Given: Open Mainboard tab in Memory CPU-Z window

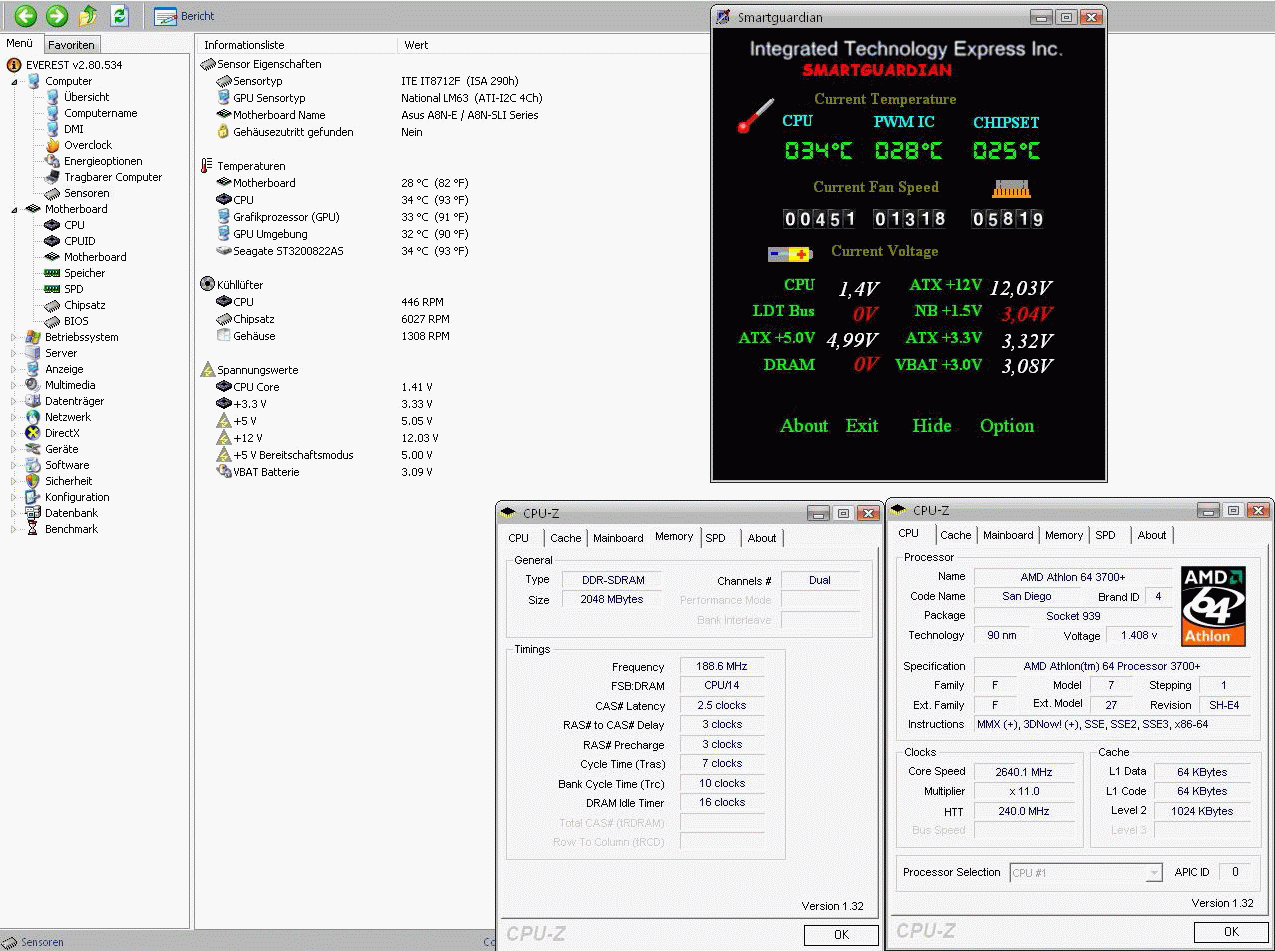Looking at the screenshot, I should click(618, 538).
